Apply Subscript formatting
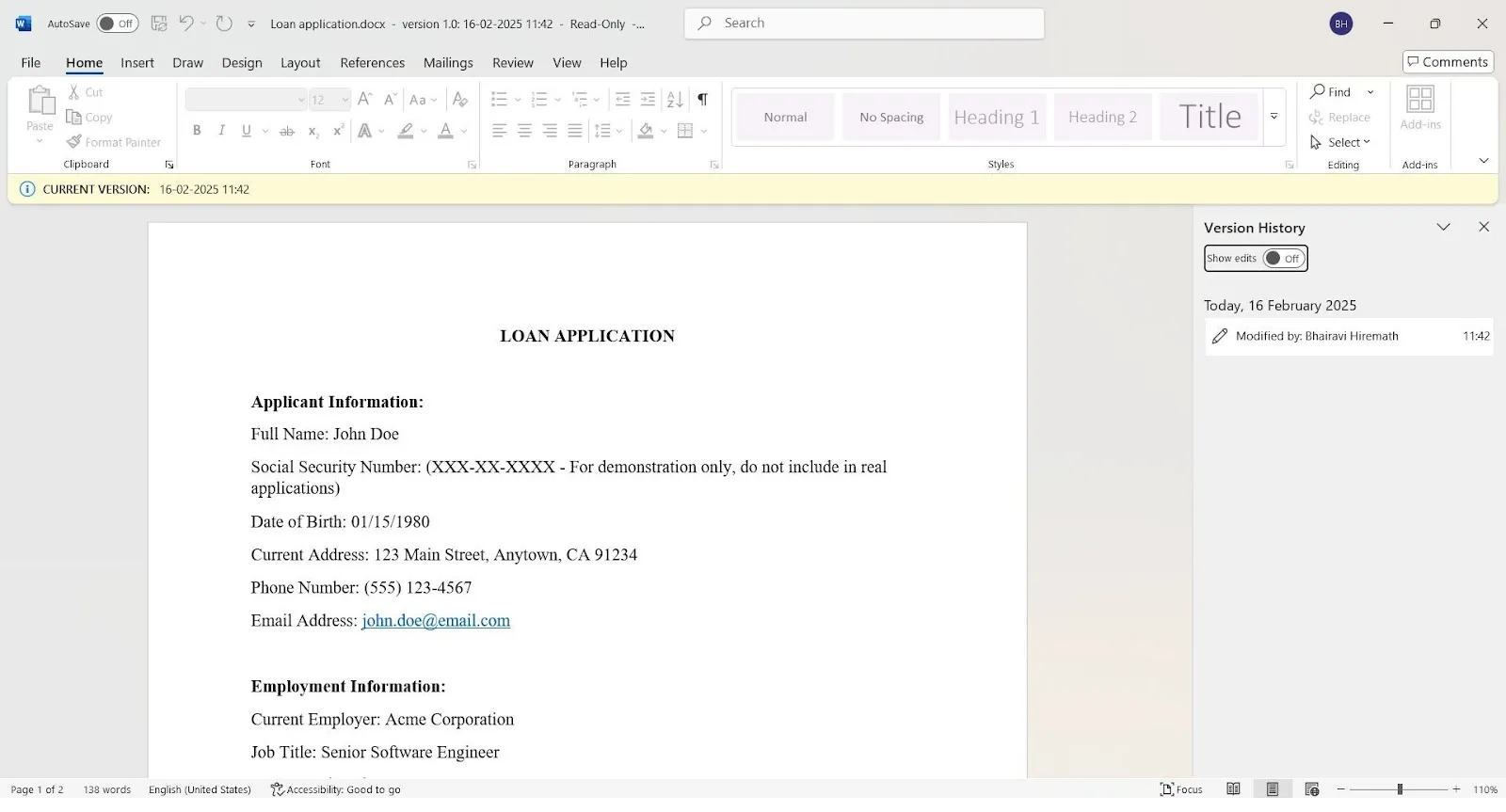Viewport: 1506px width, 812px height. (x=312, y=131)
